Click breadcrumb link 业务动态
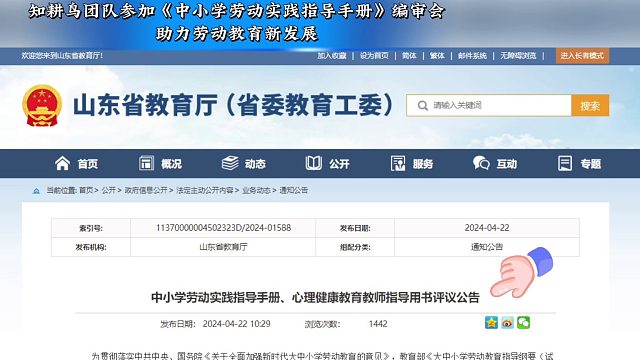The height and width of the screenshot is (360, 640). coord(256,191)
